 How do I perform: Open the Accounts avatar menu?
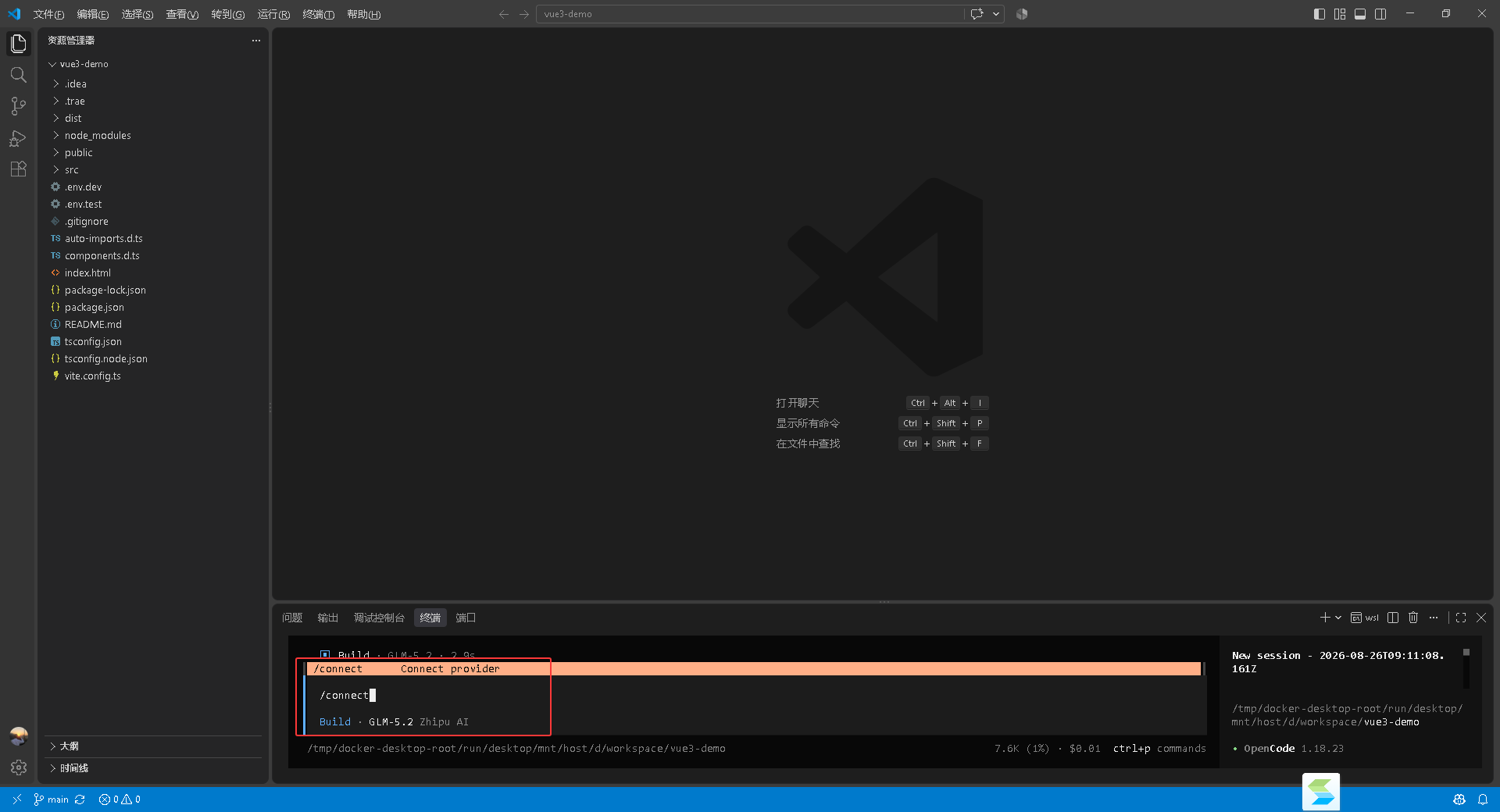point(19,735)
